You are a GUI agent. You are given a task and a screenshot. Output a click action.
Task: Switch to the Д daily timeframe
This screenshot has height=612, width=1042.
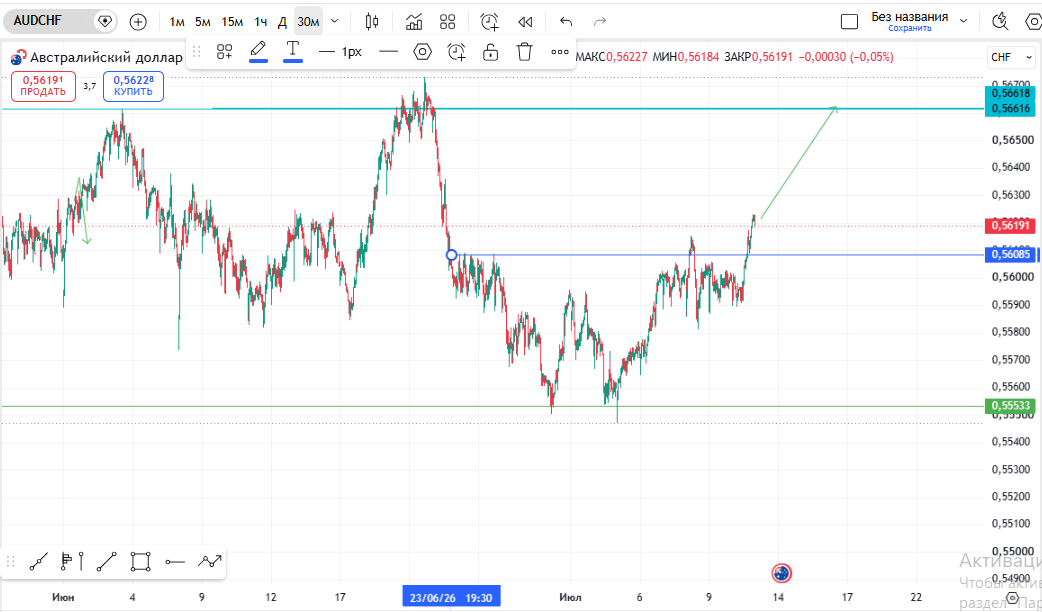click(282, 22)
